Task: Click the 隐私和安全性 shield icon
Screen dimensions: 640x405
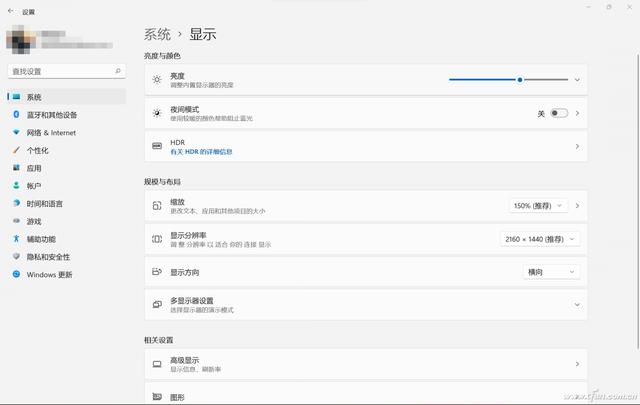Action: tap(16, 256)
